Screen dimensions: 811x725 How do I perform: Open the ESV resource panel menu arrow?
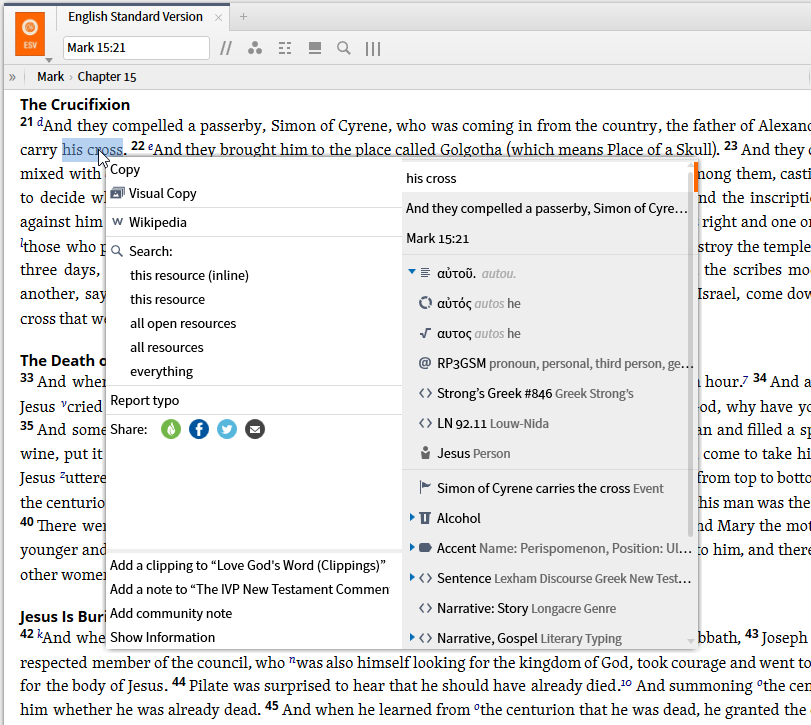pos(49,61)
